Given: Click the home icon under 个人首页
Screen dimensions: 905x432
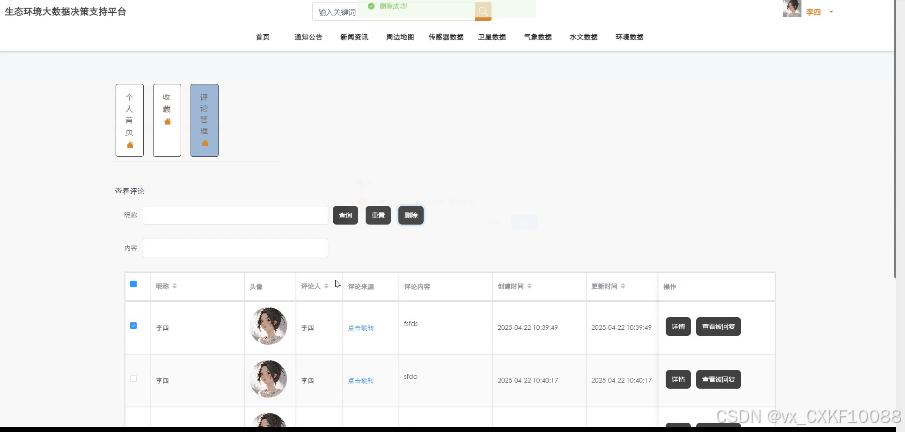Looking at the screenshot, I should pos(130,144).
